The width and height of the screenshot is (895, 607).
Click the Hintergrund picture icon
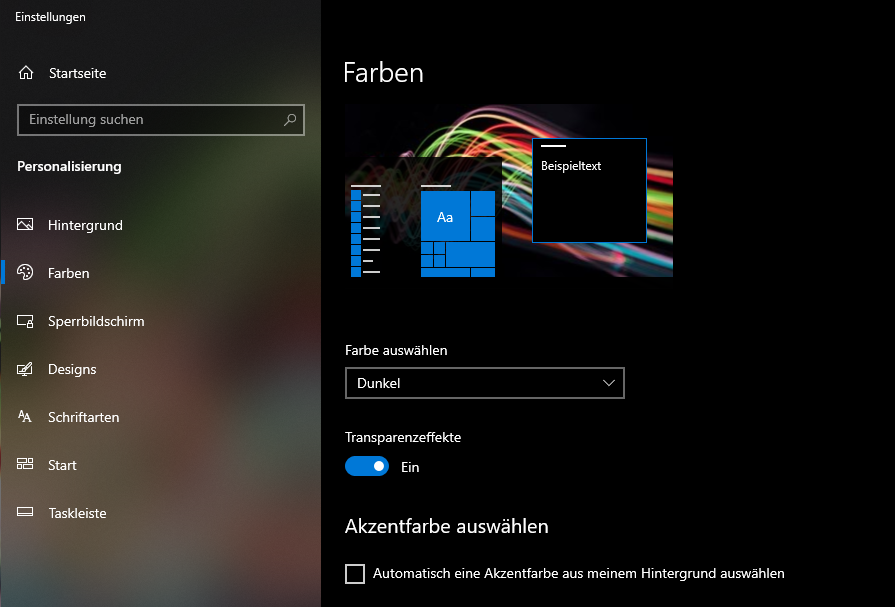click(x=25, y=224)
